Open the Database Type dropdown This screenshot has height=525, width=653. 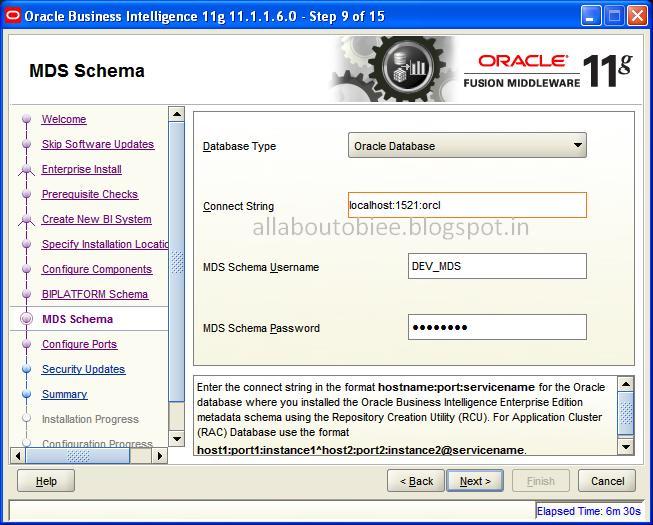coord(467,145)
